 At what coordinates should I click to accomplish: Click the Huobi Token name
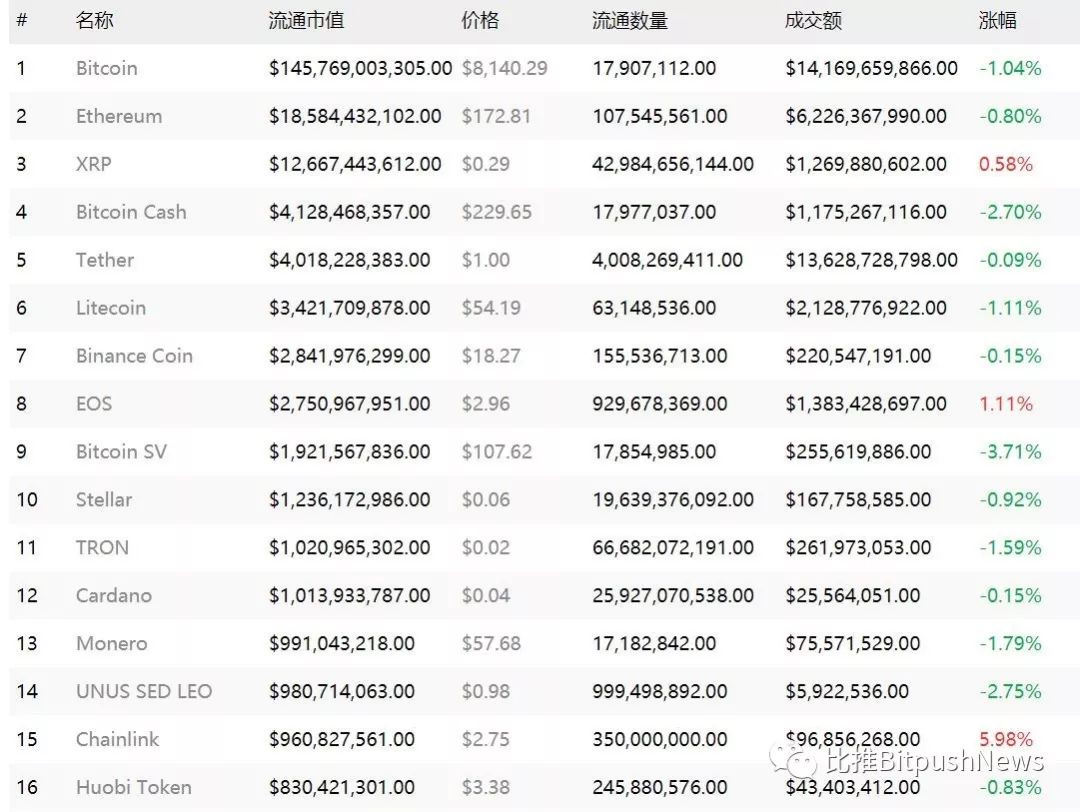click(x=134, y=787)
